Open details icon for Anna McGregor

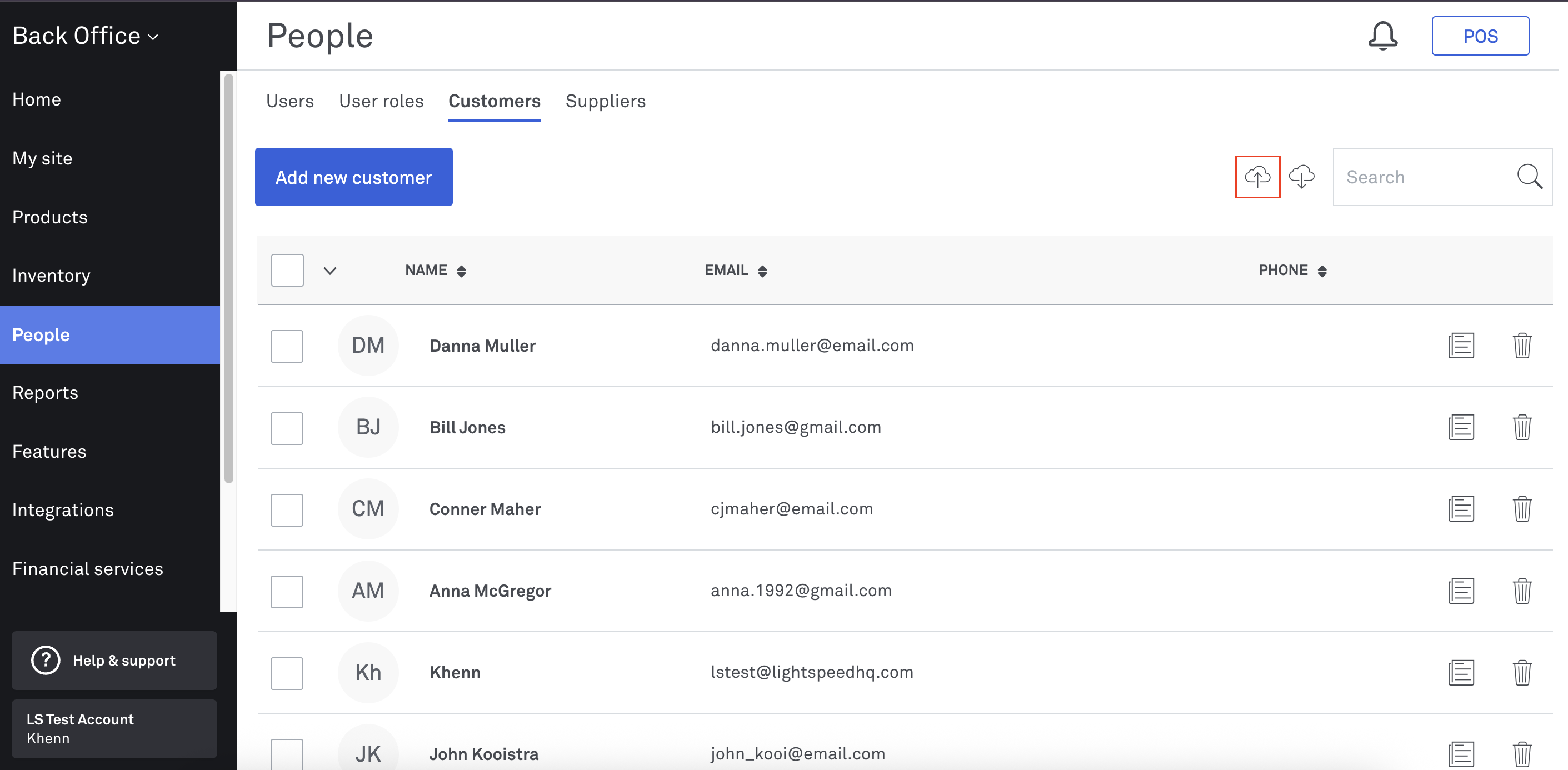1460,591
